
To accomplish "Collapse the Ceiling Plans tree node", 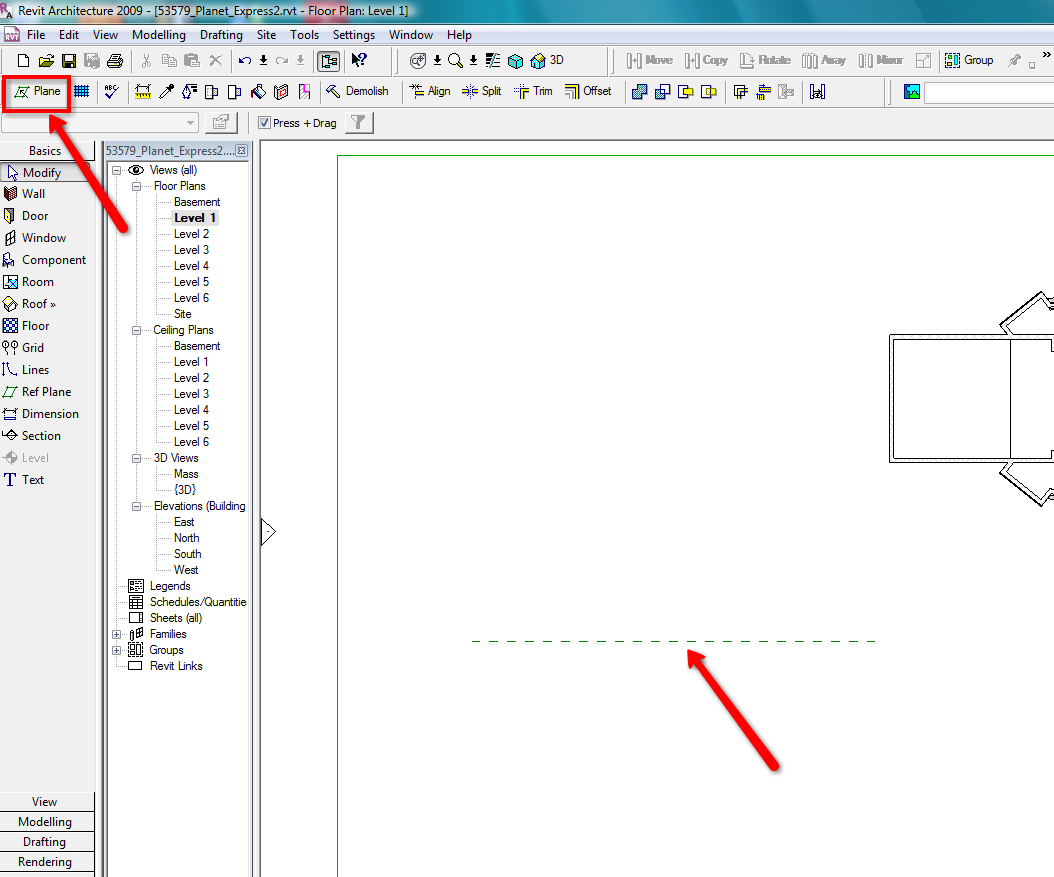I will pos(136,331).
